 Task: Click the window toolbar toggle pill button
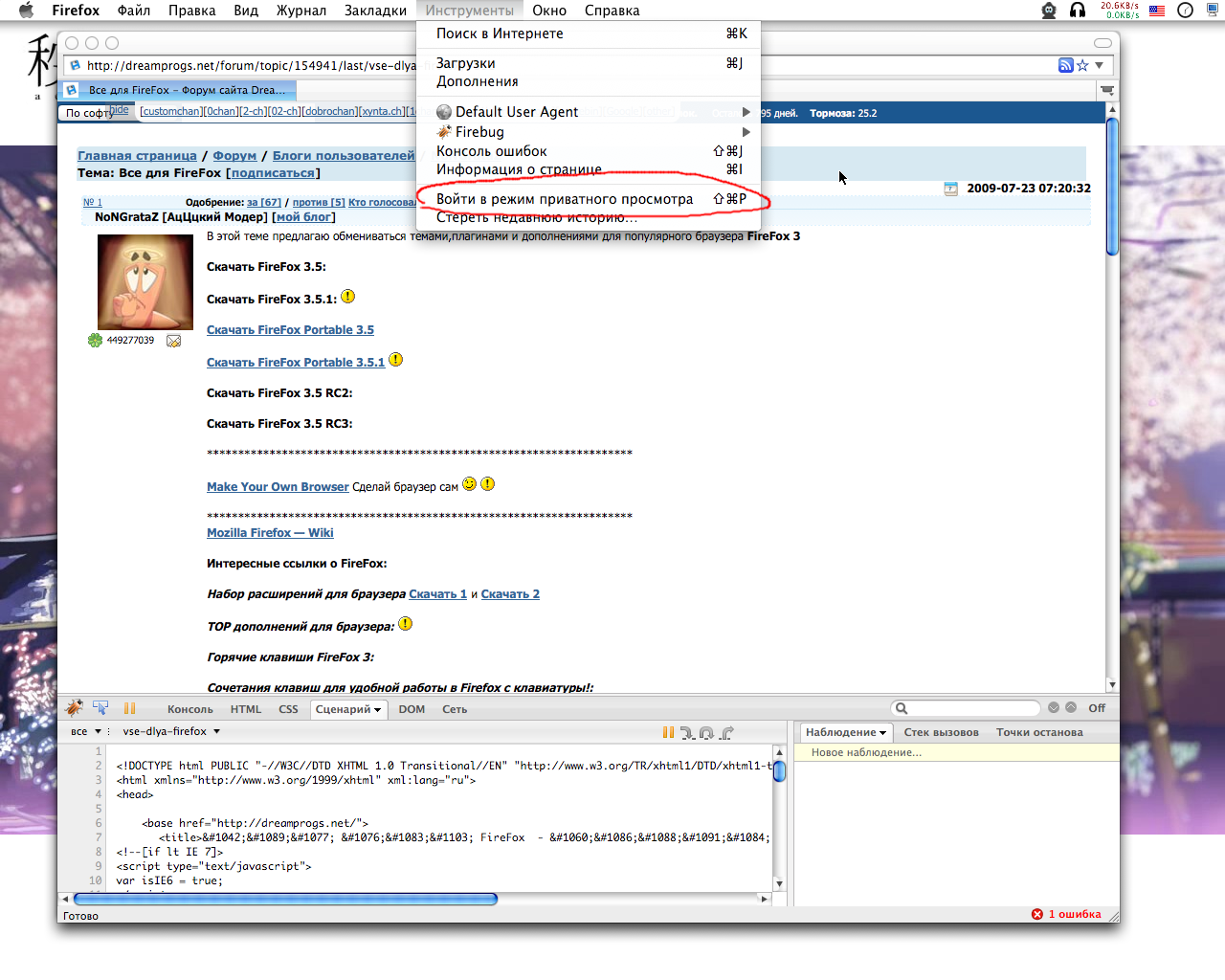pos(1102,43)
